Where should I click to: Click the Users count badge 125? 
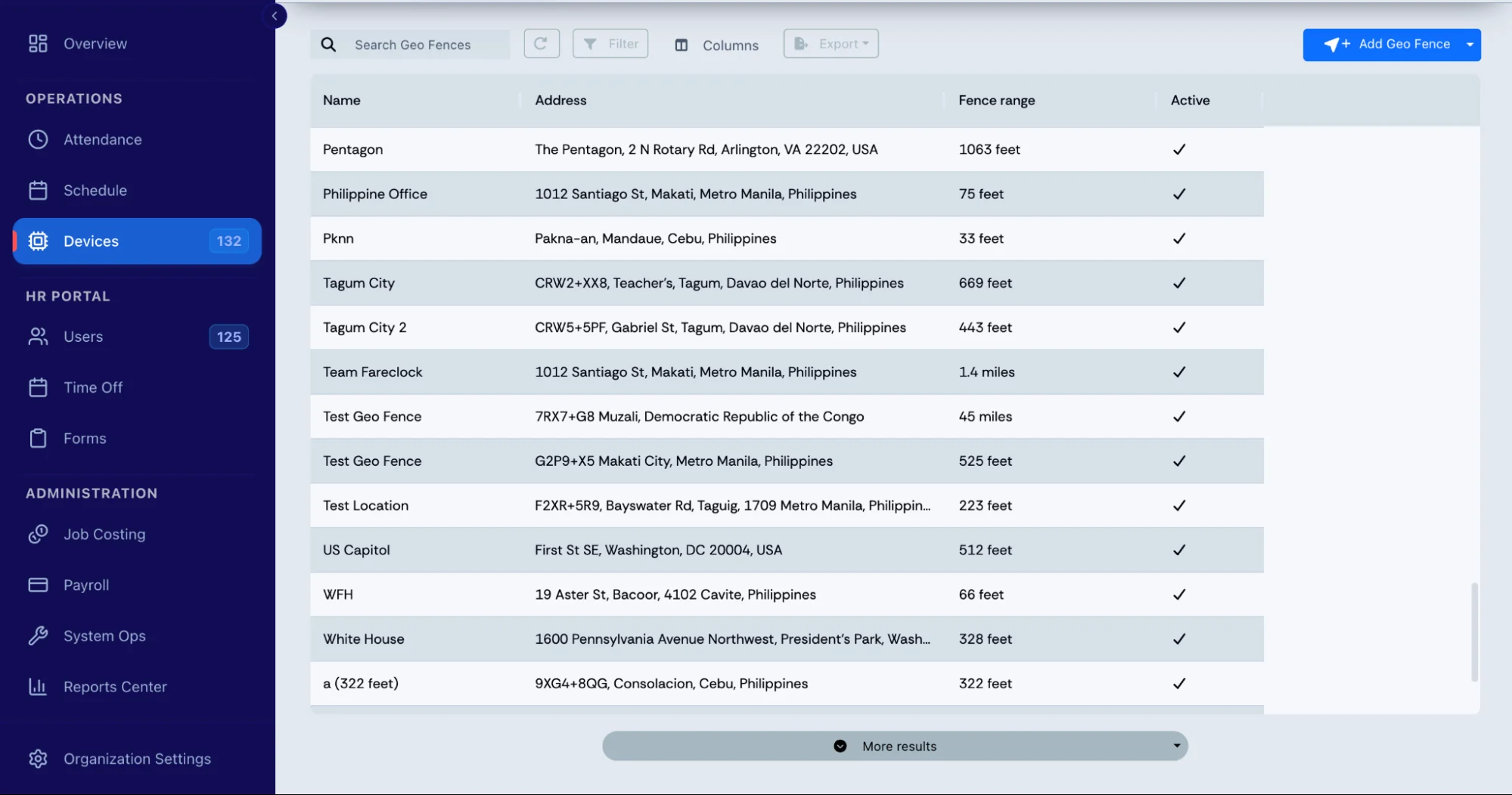coord(229,337)
